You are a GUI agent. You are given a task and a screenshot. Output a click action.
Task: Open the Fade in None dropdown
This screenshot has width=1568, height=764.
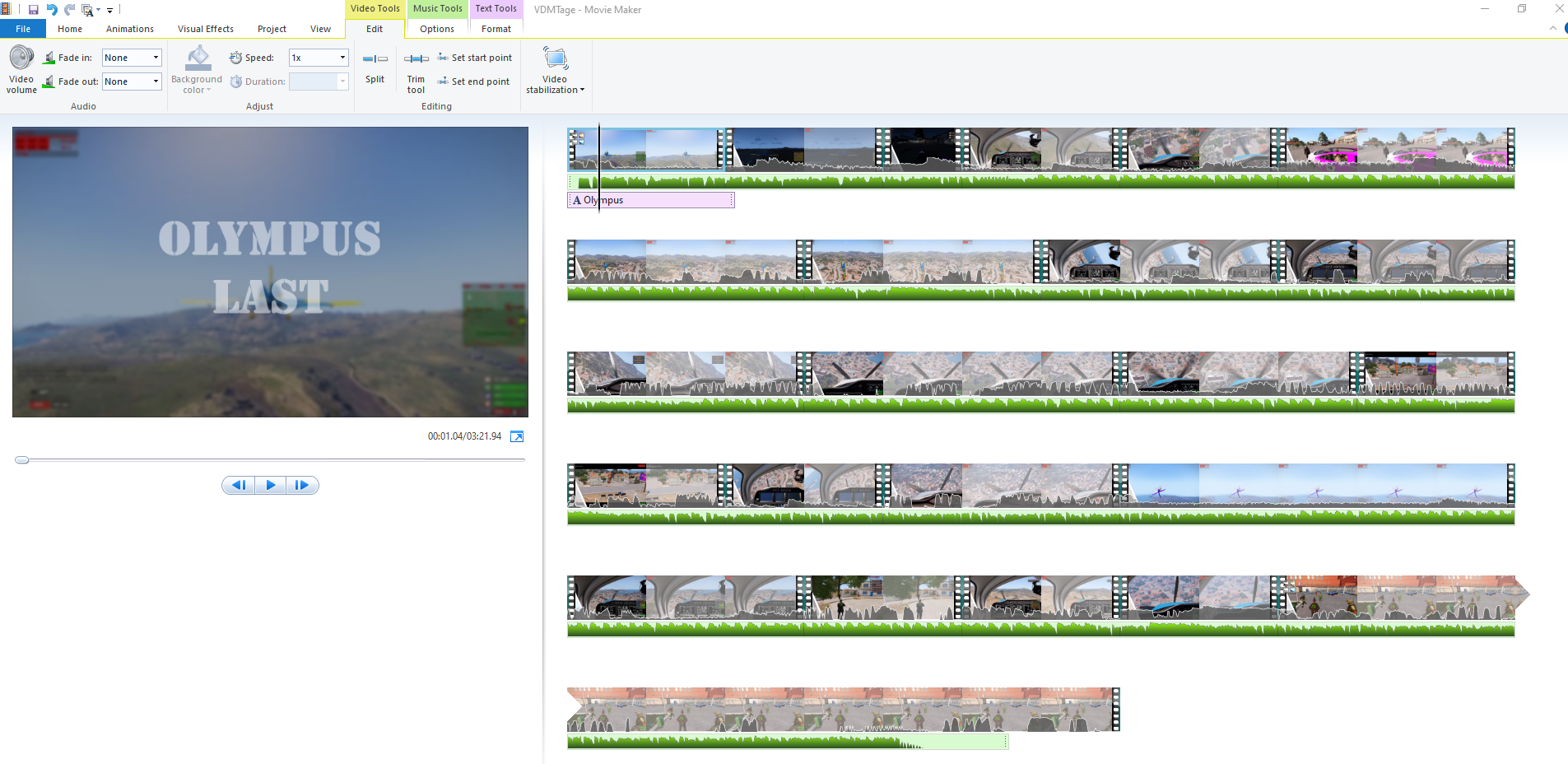point(132,58)
